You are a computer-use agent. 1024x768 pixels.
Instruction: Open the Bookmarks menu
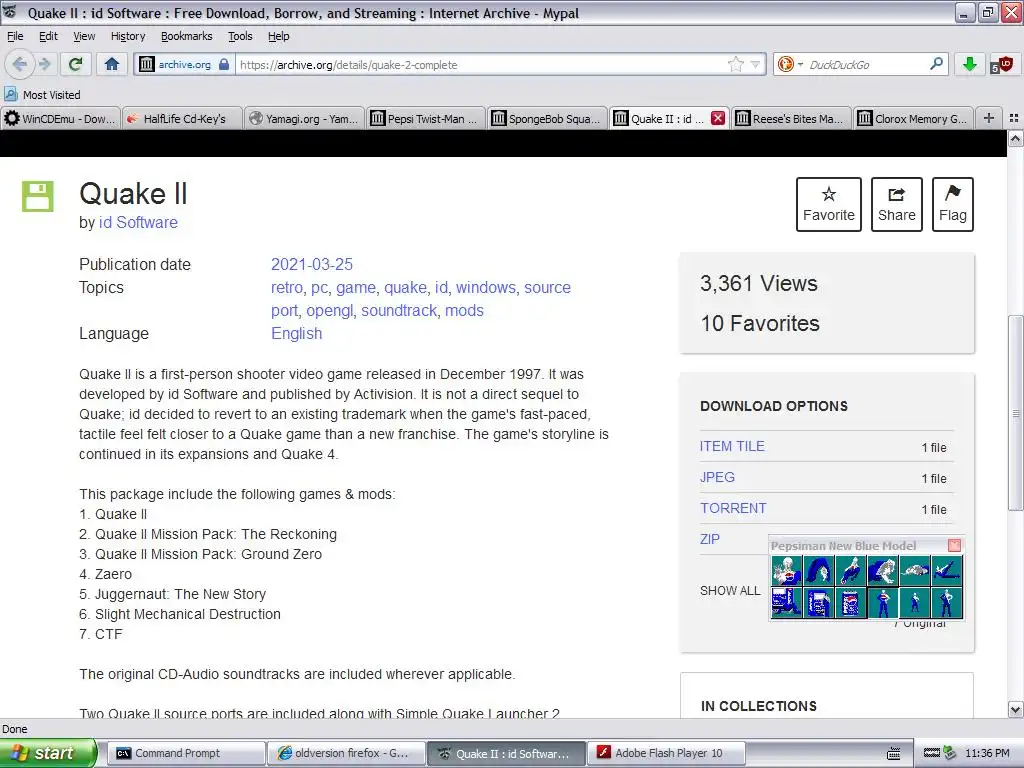tap(186, 36)
